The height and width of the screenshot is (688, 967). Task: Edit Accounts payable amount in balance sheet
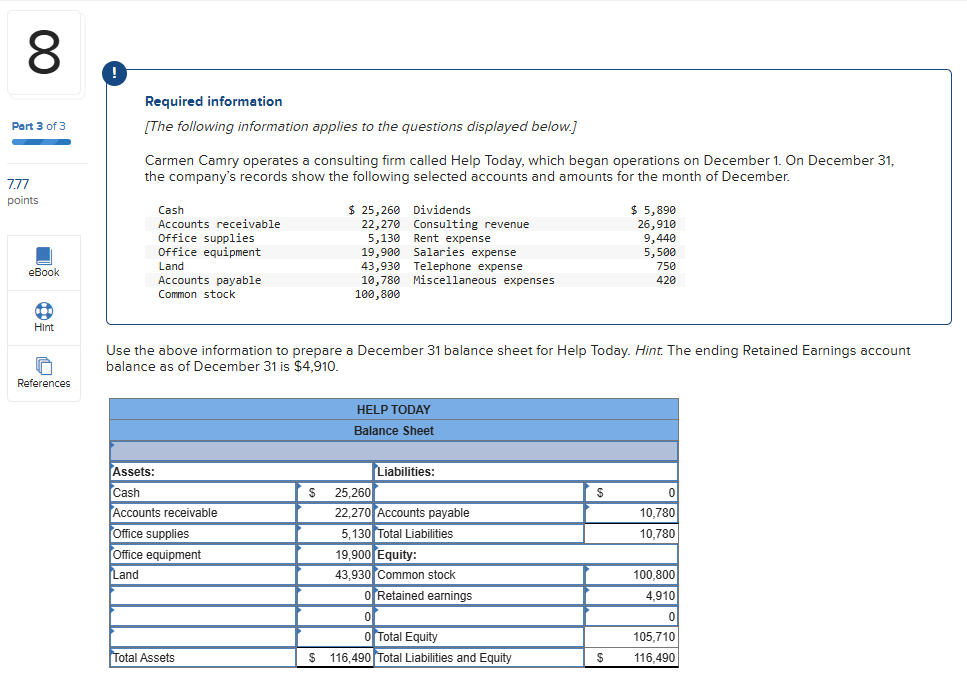(631, 513)
